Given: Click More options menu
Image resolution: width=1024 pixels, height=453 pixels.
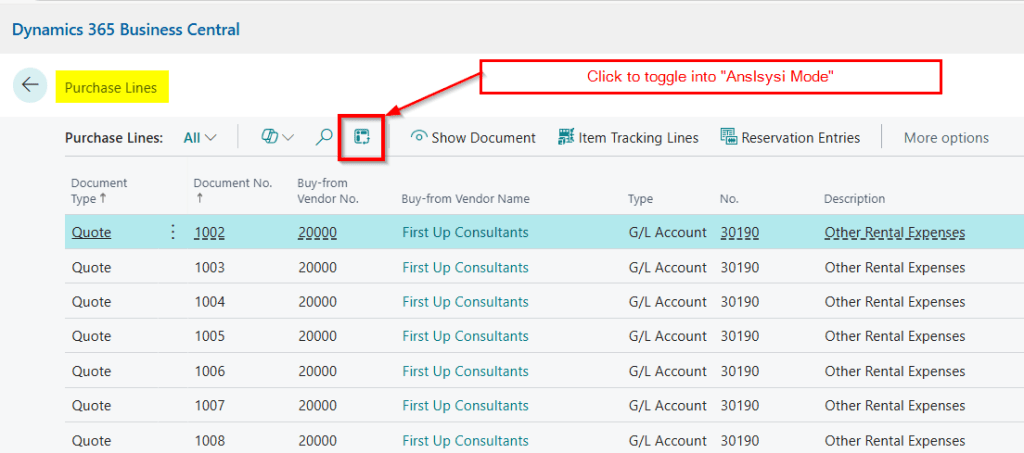Looking at the screenshot, I should pos(946,138).
